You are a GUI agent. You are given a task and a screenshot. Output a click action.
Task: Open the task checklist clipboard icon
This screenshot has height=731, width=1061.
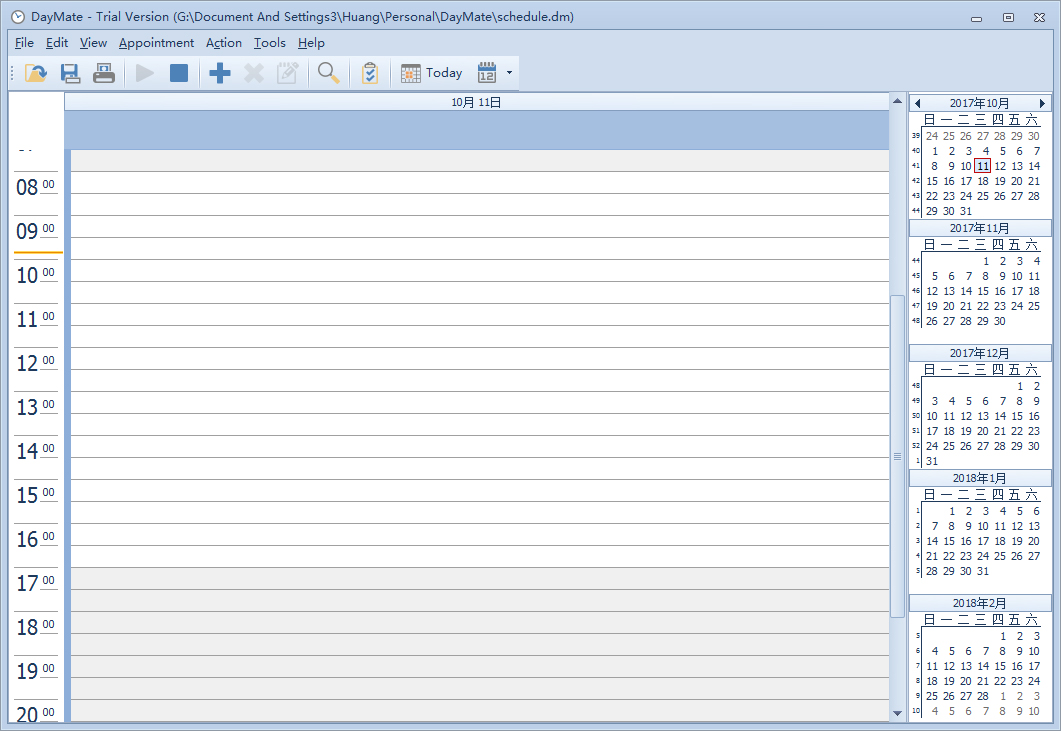(369, 73)
